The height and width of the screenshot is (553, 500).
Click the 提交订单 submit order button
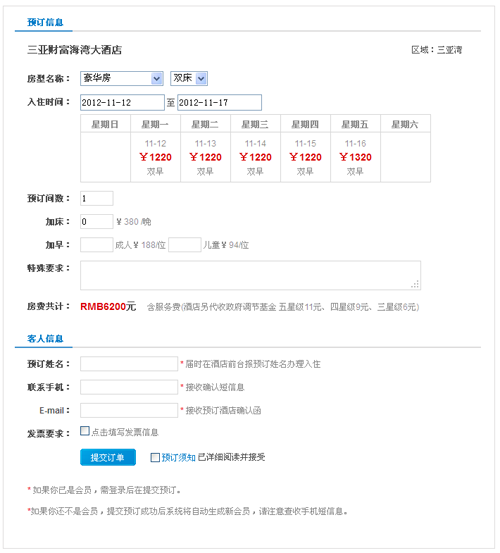click(108, 457)
